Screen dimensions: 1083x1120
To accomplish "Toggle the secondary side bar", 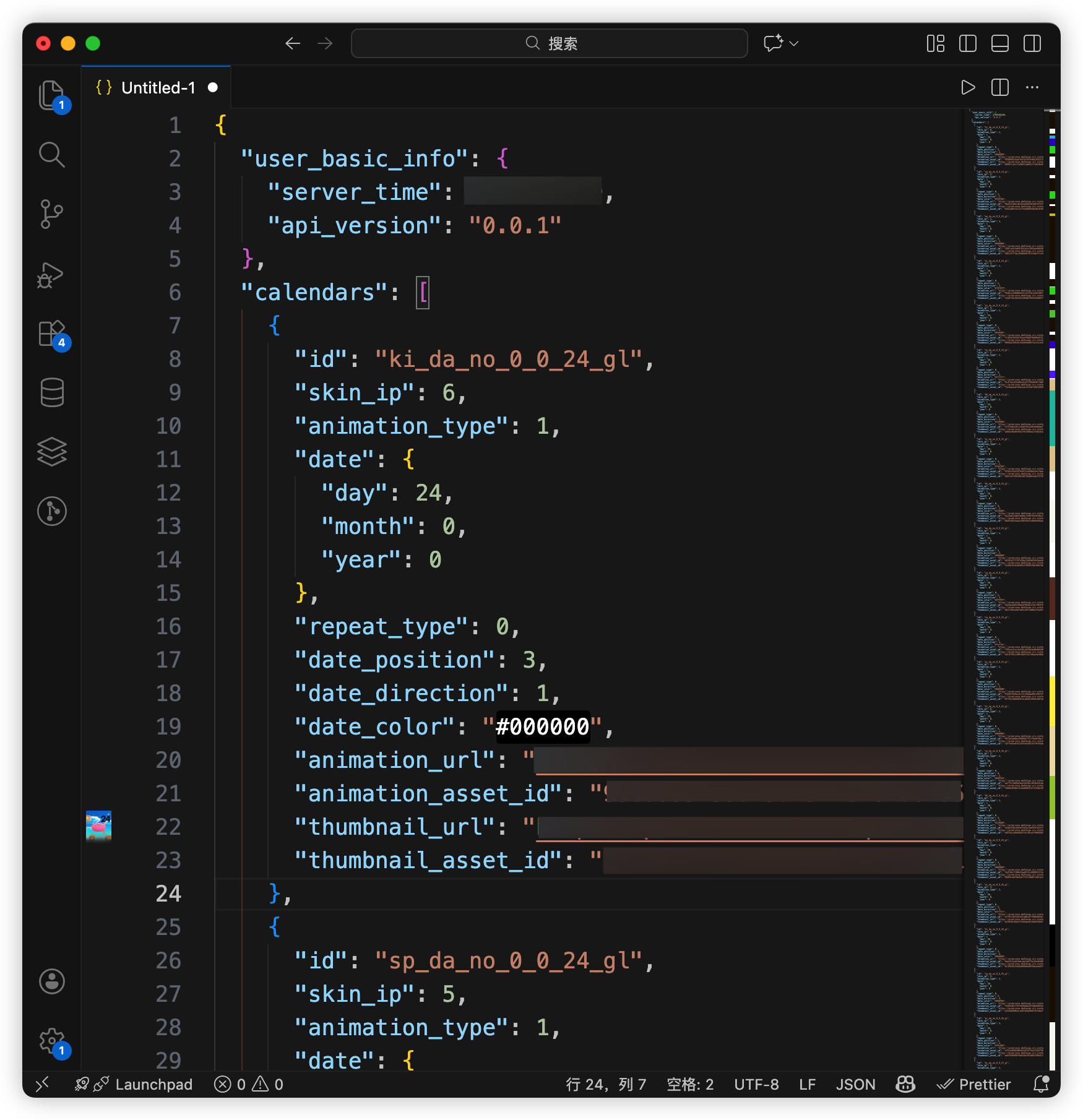I will click(x=1032, y=43).
